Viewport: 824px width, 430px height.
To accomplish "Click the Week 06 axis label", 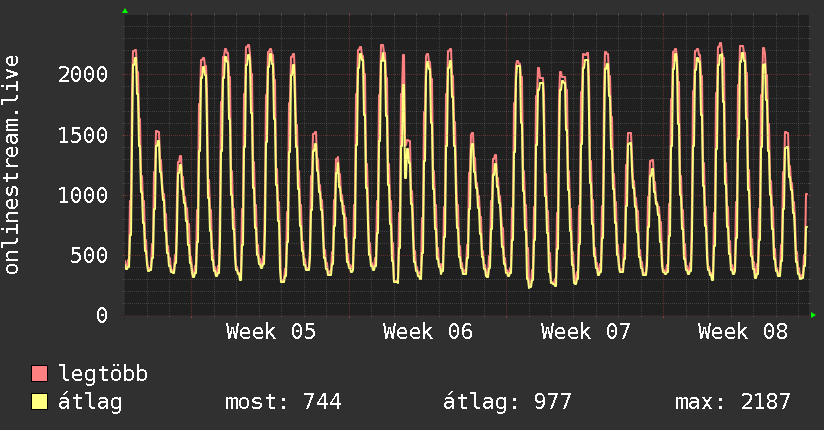I will [x=428, y=332].
